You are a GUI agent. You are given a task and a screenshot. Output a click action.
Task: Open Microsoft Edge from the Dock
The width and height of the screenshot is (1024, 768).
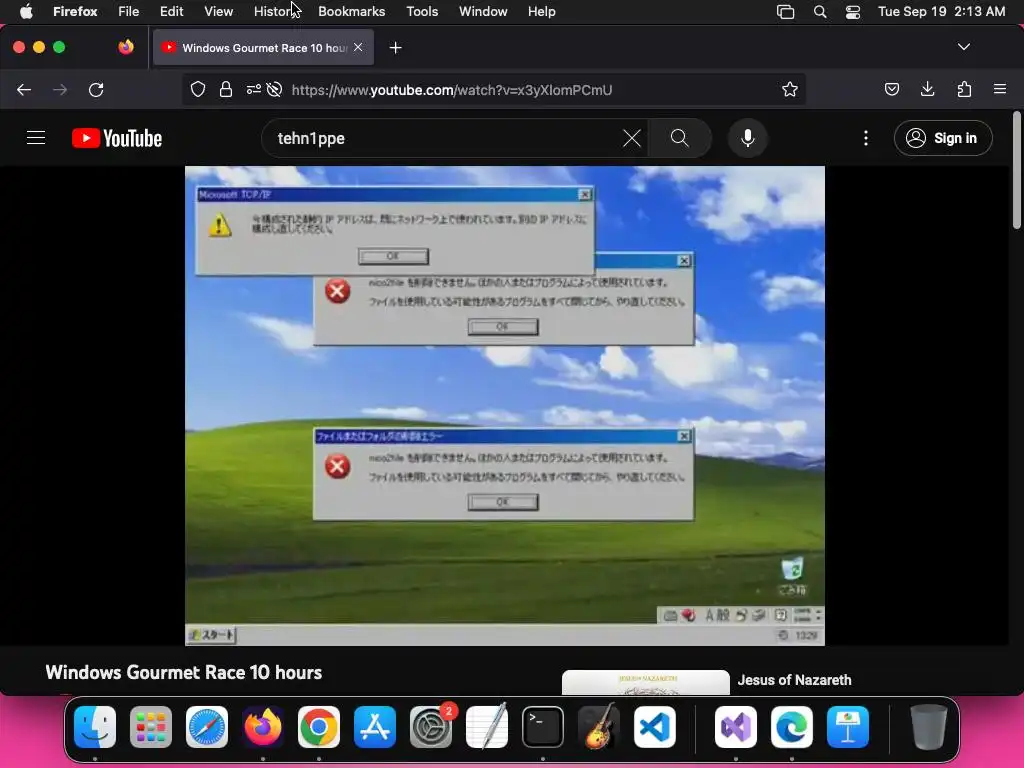[792, 726]
